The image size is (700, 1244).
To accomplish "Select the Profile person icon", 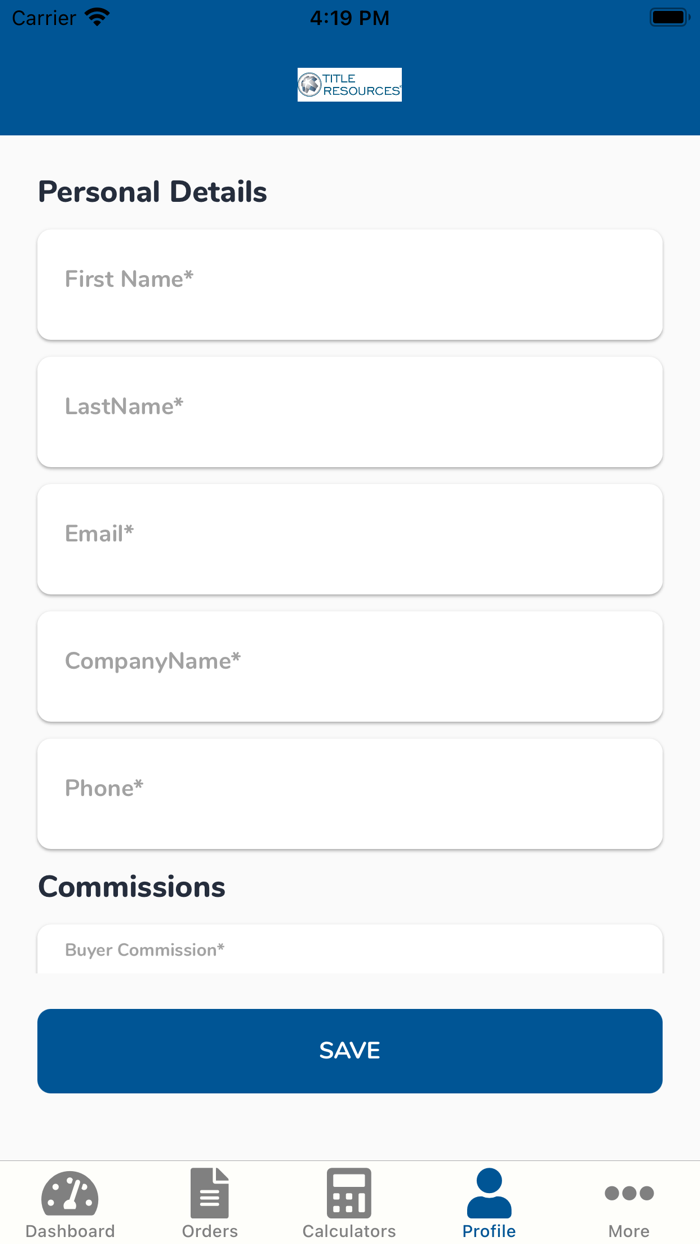I will [489, 1193].
